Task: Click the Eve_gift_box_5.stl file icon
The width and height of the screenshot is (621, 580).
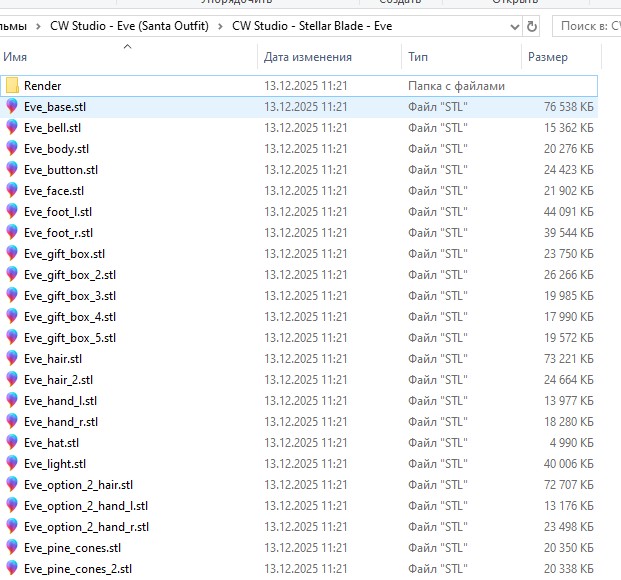Action: click(x=12, y=338)
